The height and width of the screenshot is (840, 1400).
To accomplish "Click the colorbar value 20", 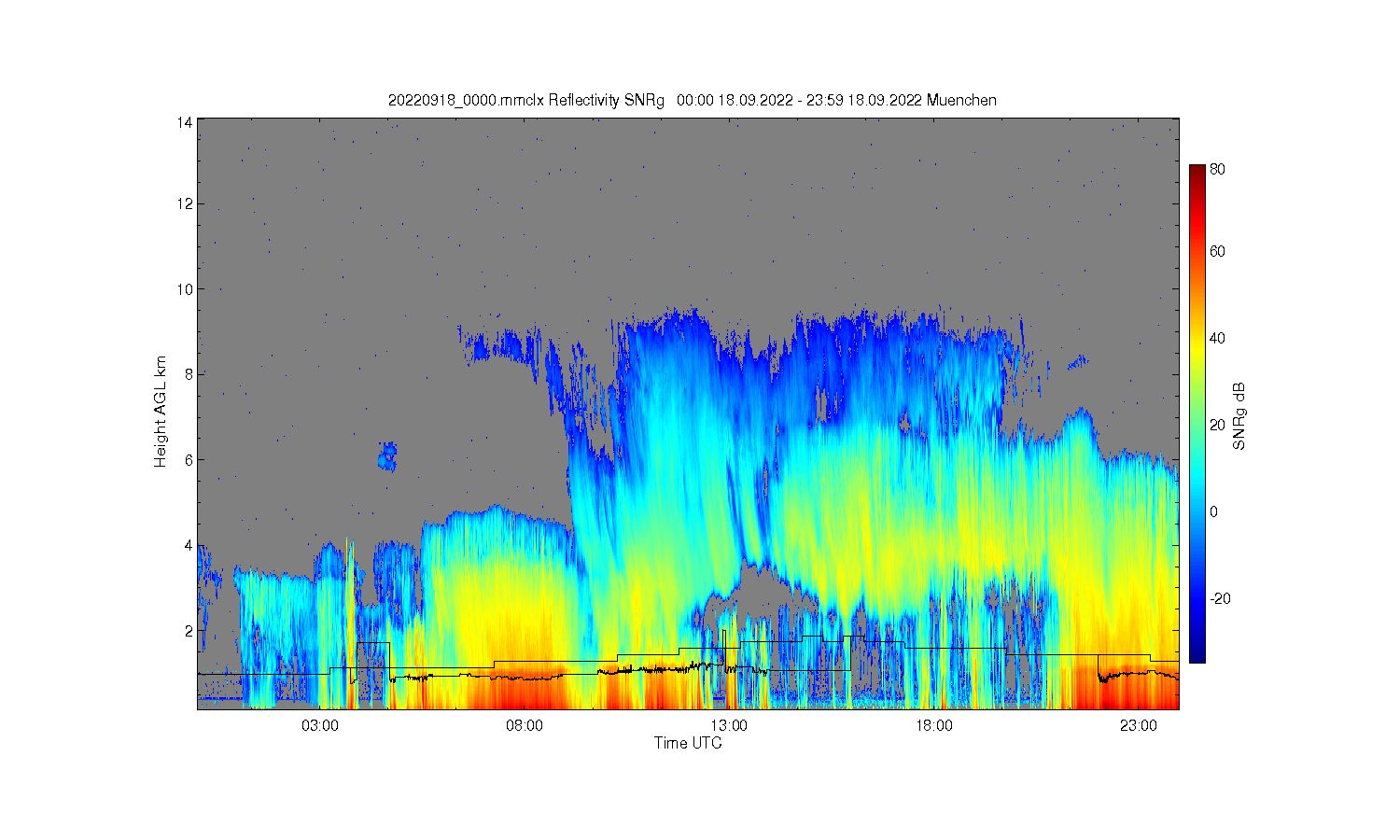I will 1218,426.
